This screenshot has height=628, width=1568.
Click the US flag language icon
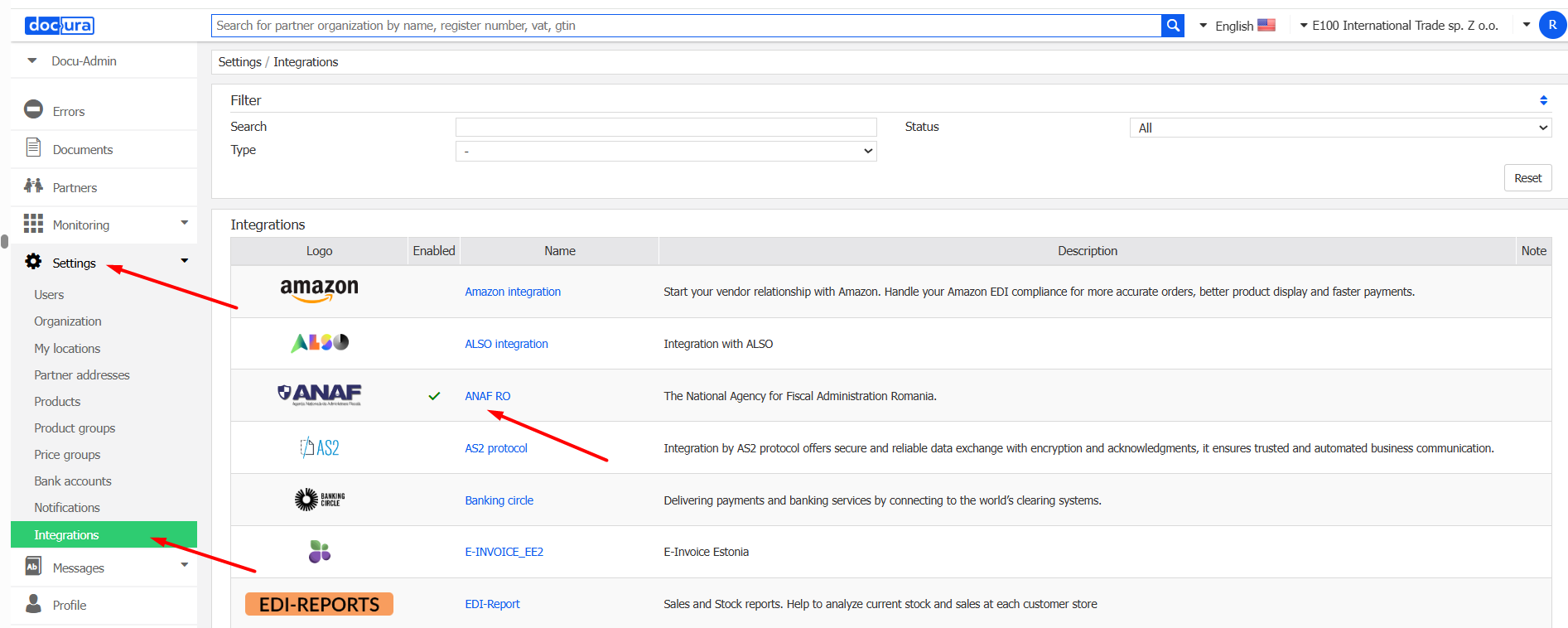tap(1266, 25)
